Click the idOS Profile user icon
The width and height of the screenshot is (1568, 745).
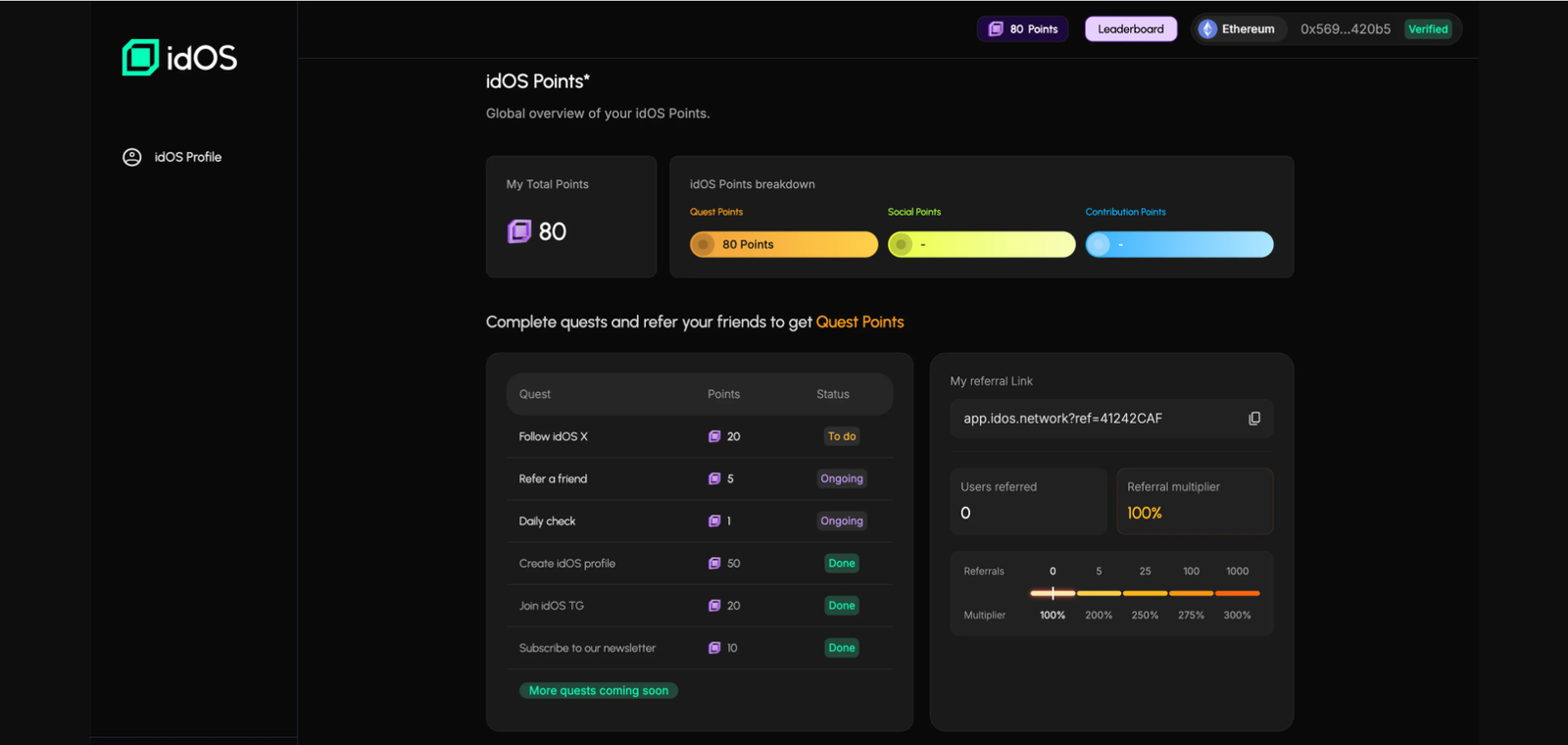pyautogui.click(x=131, y=157)
